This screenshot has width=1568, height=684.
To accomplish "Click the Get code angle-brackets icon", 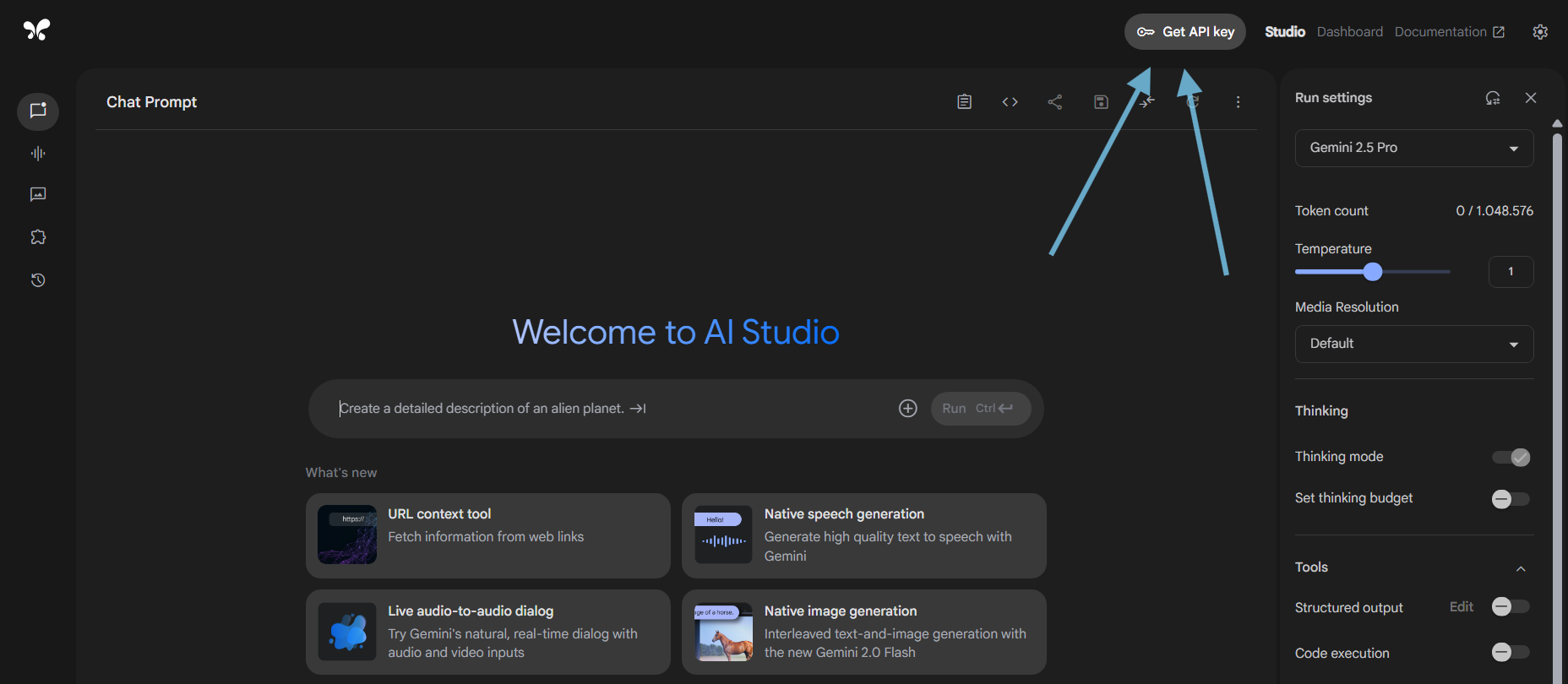I will (x=1010, y=102).
